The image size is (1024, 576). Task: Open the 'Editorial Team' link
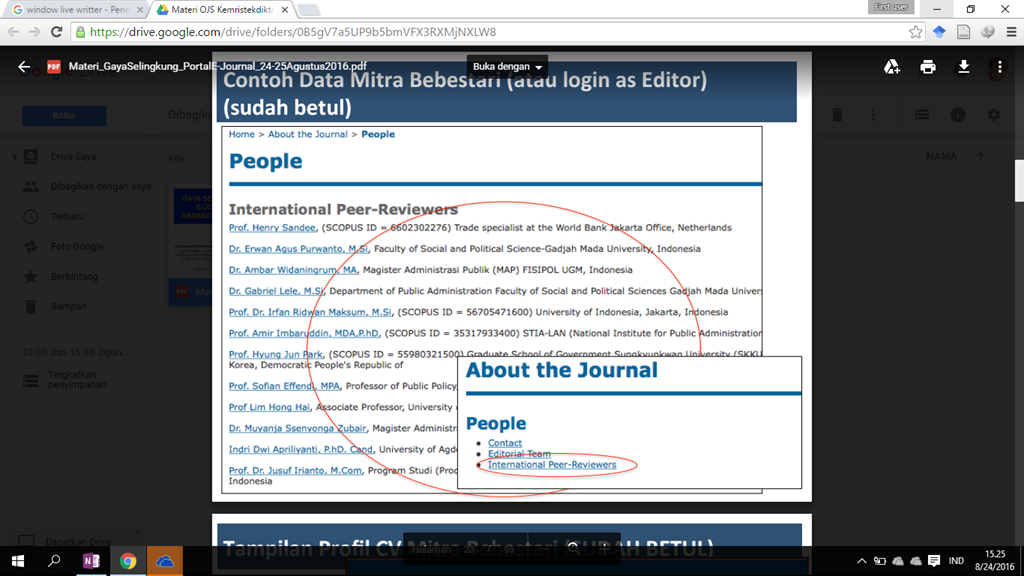click(519, 454)
